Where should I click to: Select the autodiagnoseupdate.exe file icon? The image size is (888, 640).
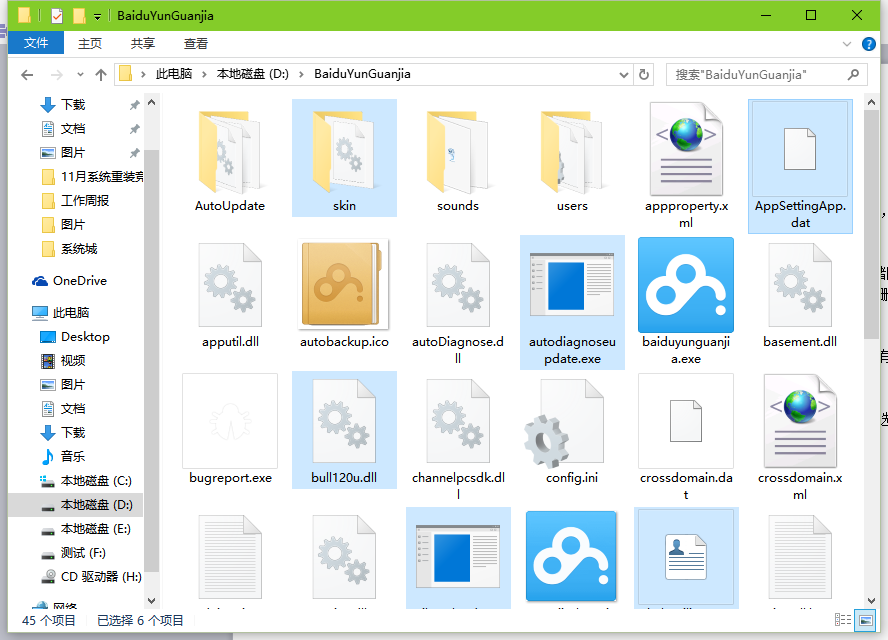point(572,285)
